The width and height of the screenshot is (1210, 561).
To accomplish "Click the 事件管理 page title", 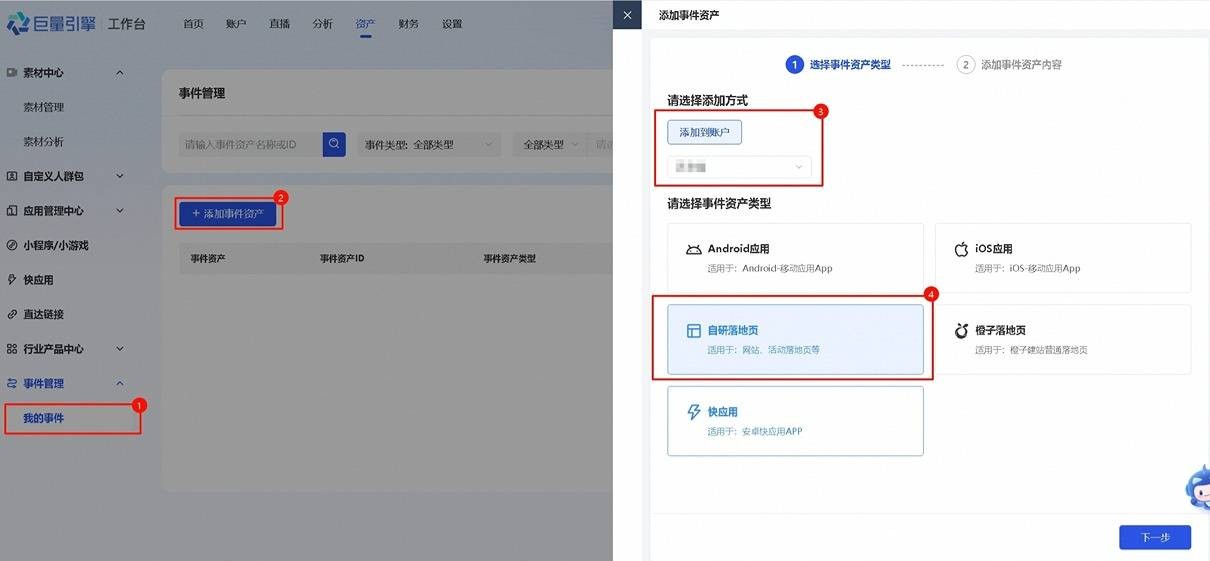I will [202, 93].
